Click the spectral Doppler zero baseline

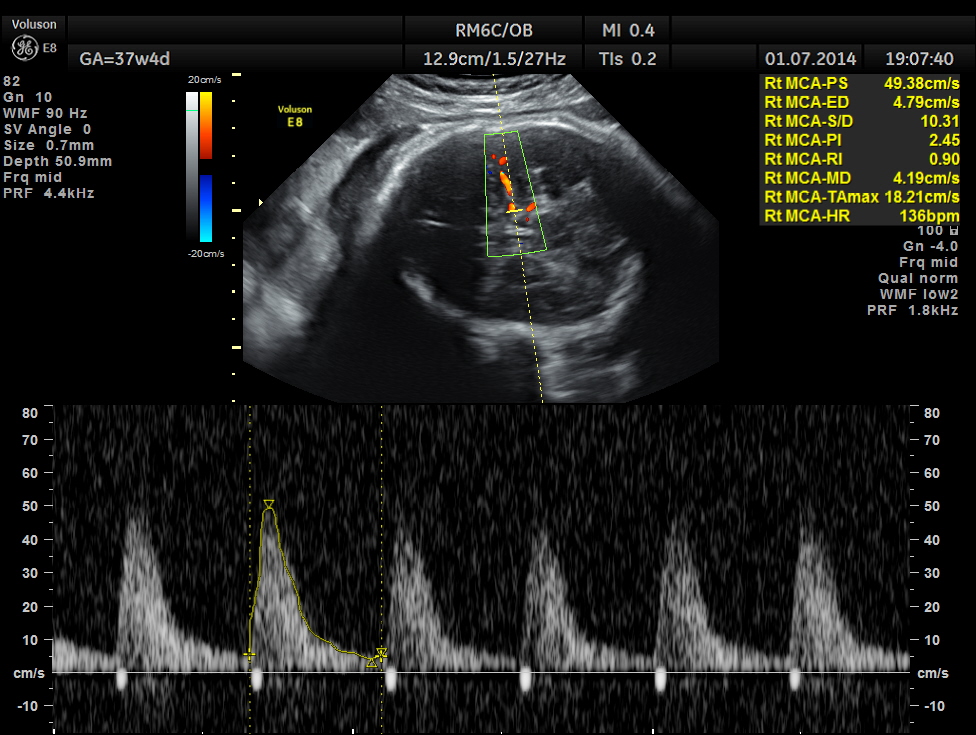click(480, 672)
